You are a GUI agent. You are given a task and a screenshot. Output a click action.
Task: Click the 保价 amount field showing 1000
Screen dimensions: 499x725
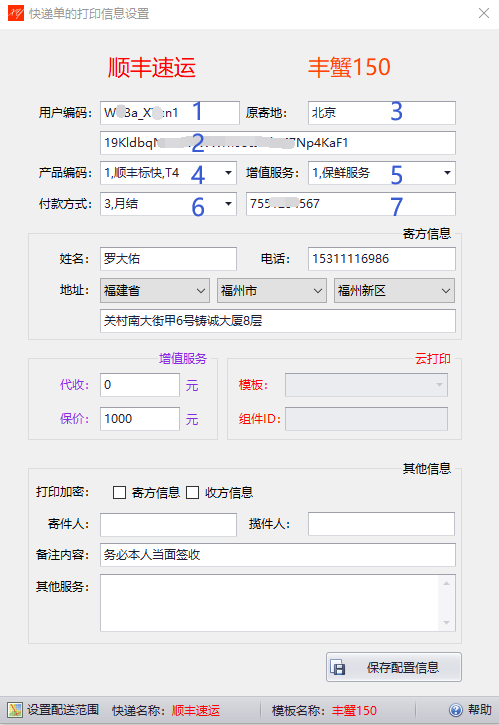140,419
